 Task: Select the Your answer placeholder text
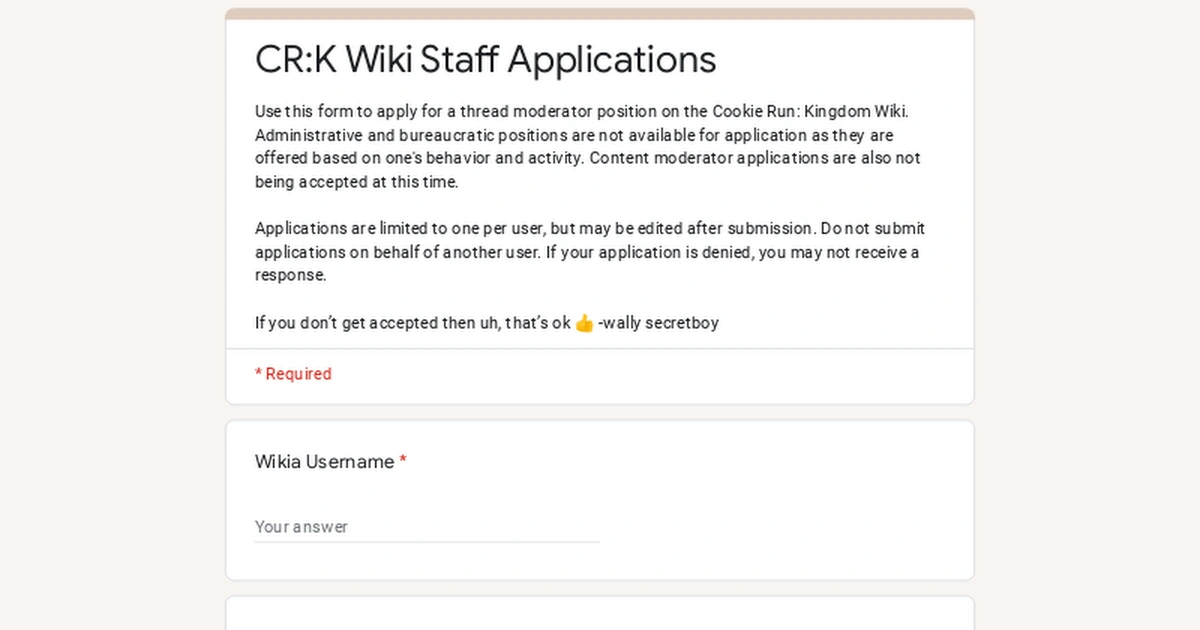click(301, 527)
